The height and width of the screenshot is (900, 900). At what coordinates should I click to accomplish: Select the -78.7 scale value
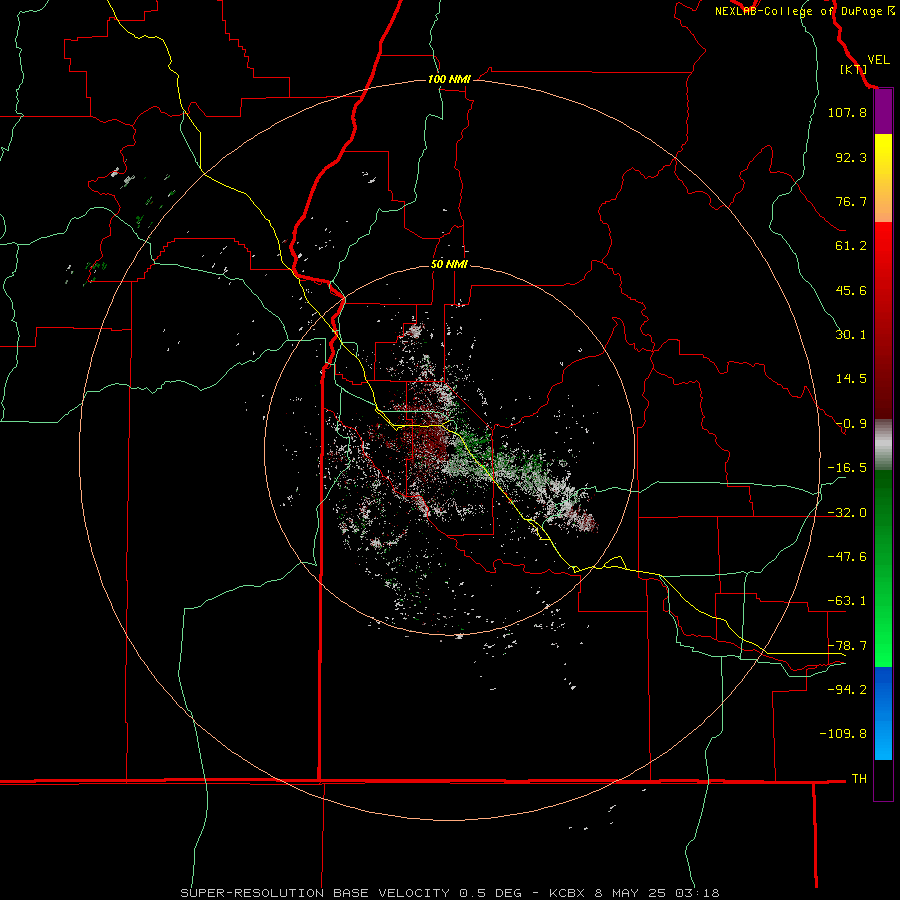pos(847,646)
